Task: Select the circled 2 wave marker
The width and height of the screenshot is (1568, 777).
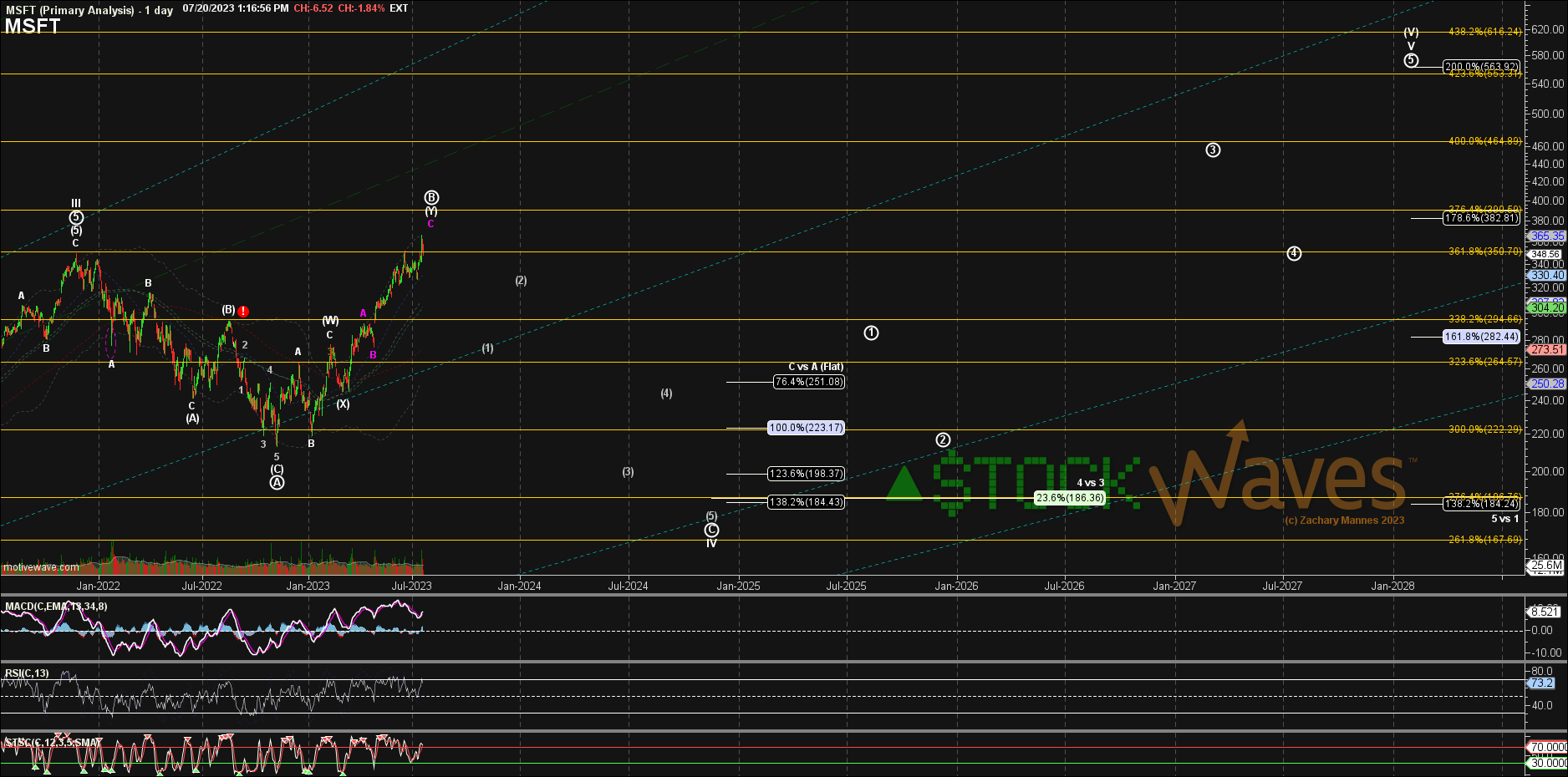Action: [x=943, y=439]
